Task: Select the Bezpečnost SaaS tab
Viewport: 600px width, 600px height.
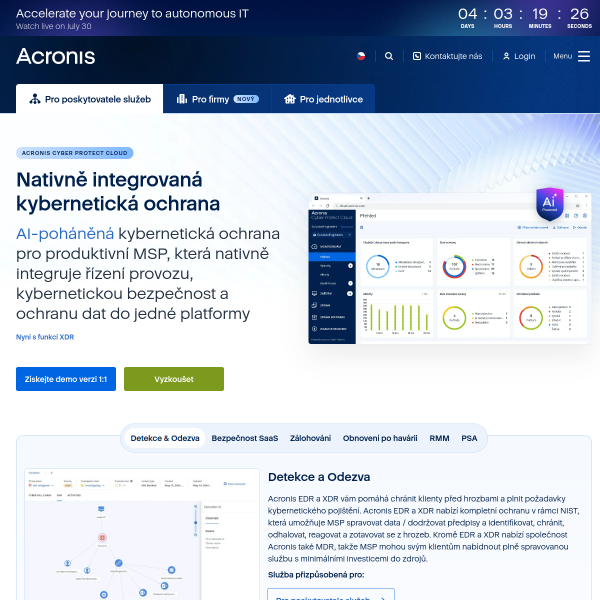Action: tap(245, 438)
